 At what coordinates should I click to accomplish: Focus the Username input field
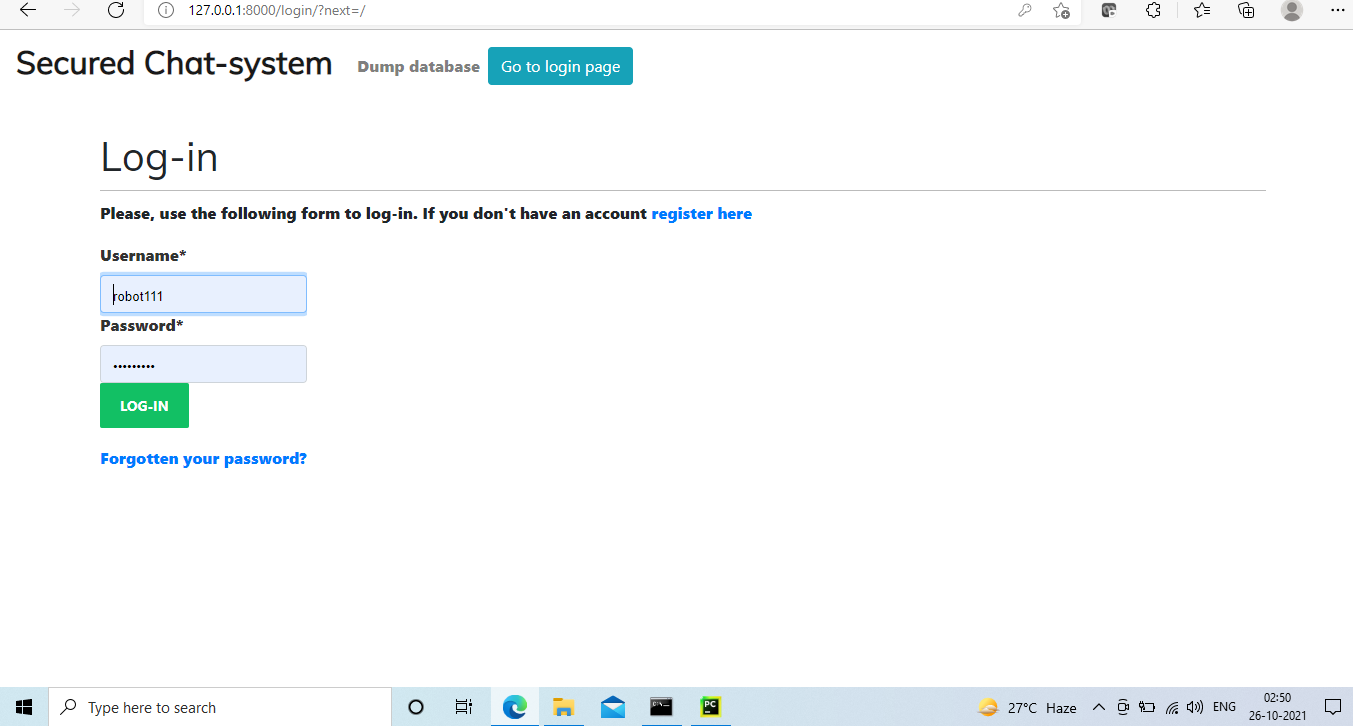click(x=203, y=294)
